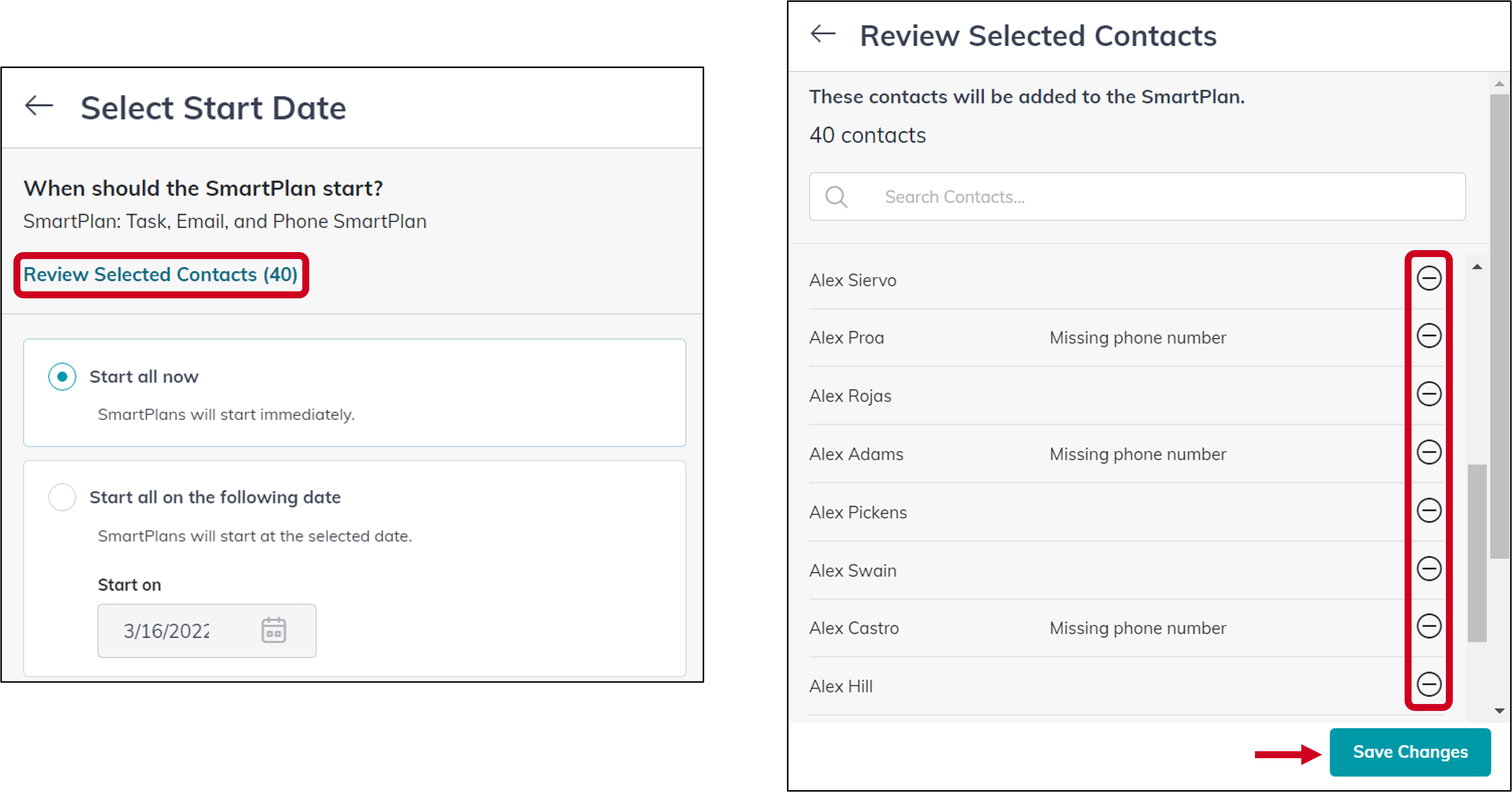Remove Alex Swain from SmartPlan contacts

click(1428, 568)
